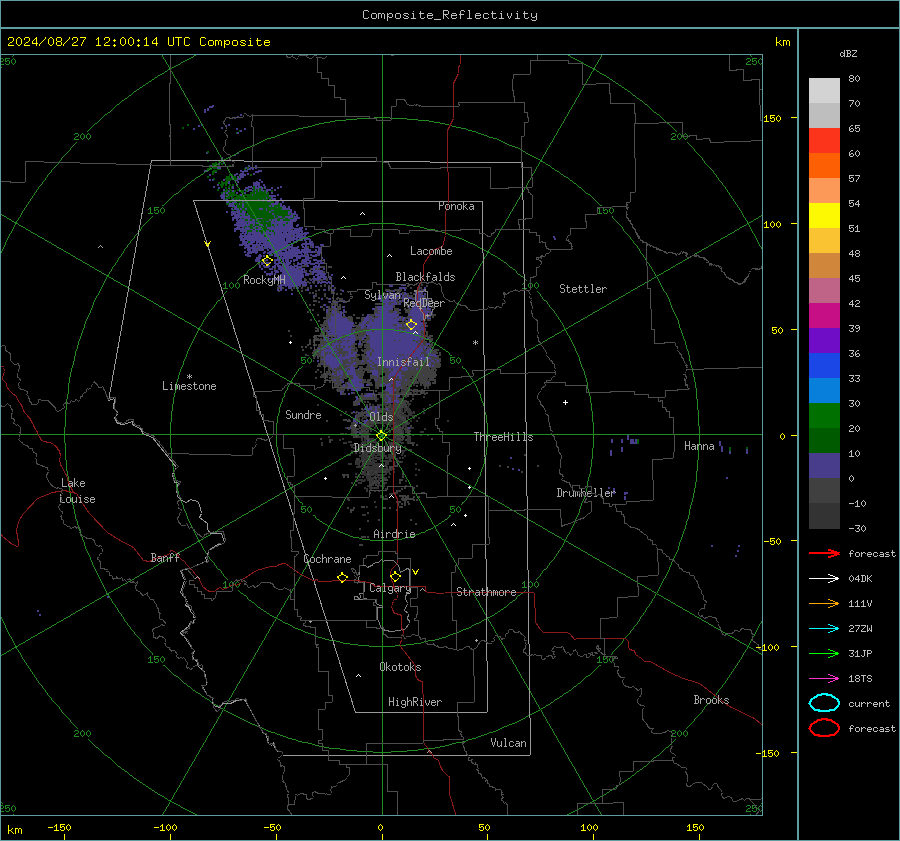Click the Sylvan label
Viewport: 900px width, 841px height.
tap(382, 295)
